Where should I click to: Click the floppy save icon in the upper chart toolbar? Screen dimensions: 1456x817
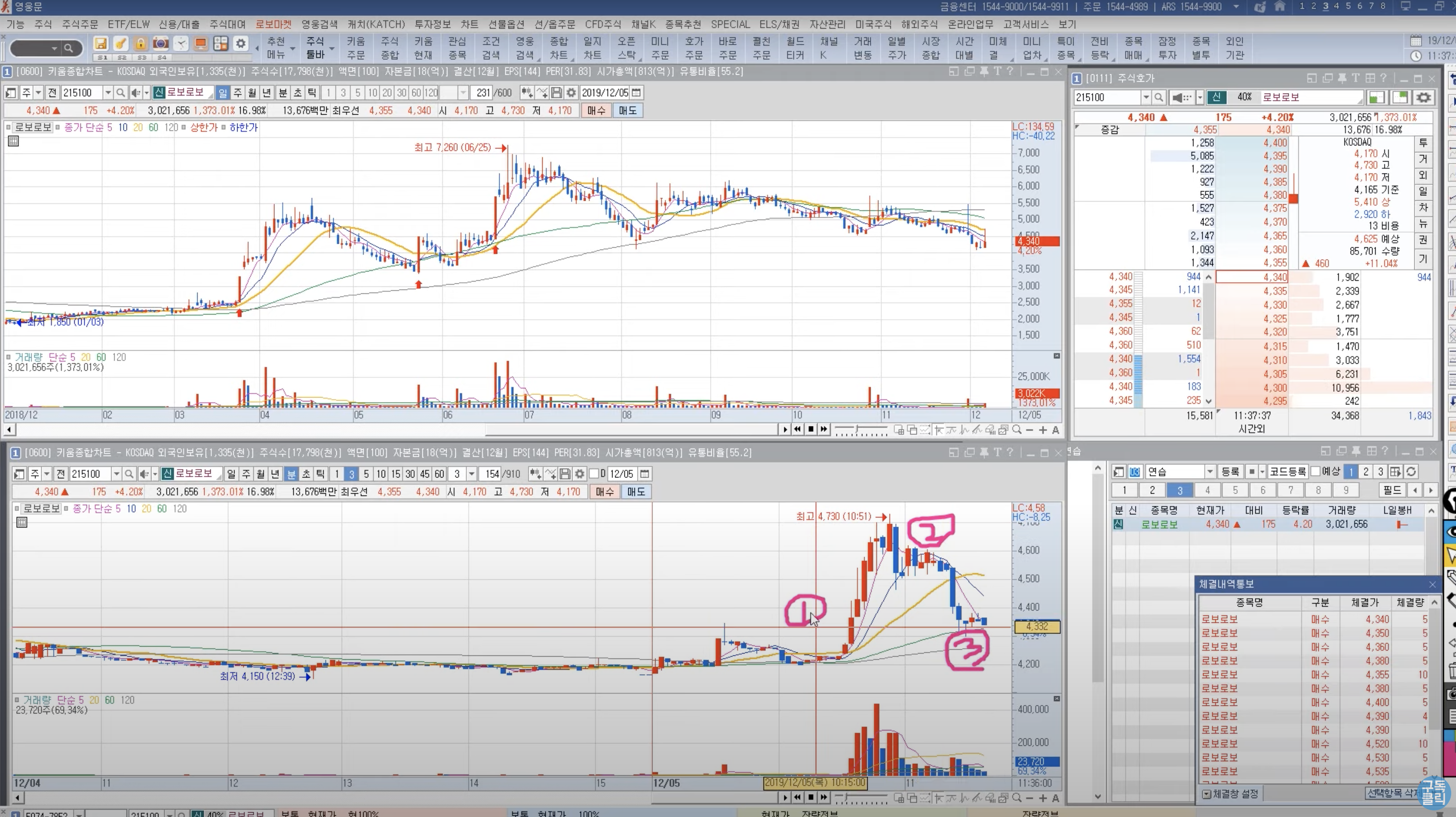point(557,93)
